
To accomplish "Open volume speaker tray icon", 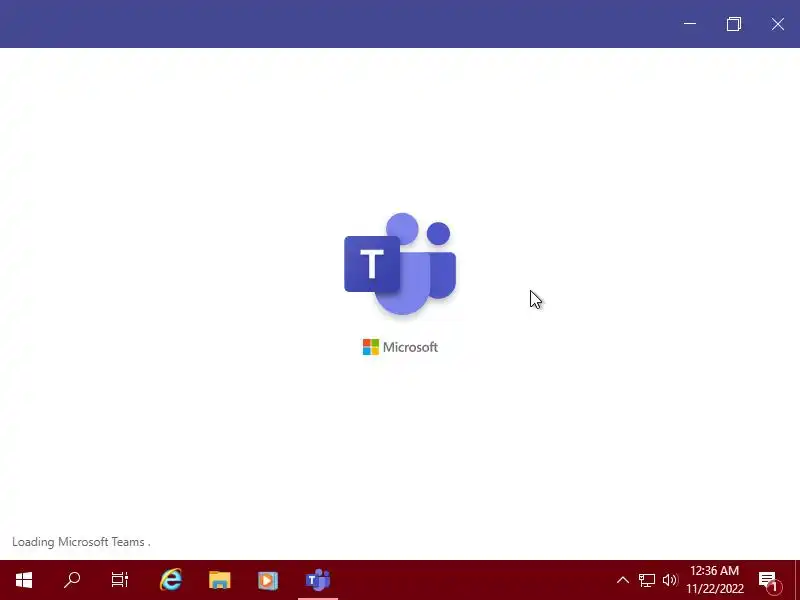I will [x=670, y=580].
